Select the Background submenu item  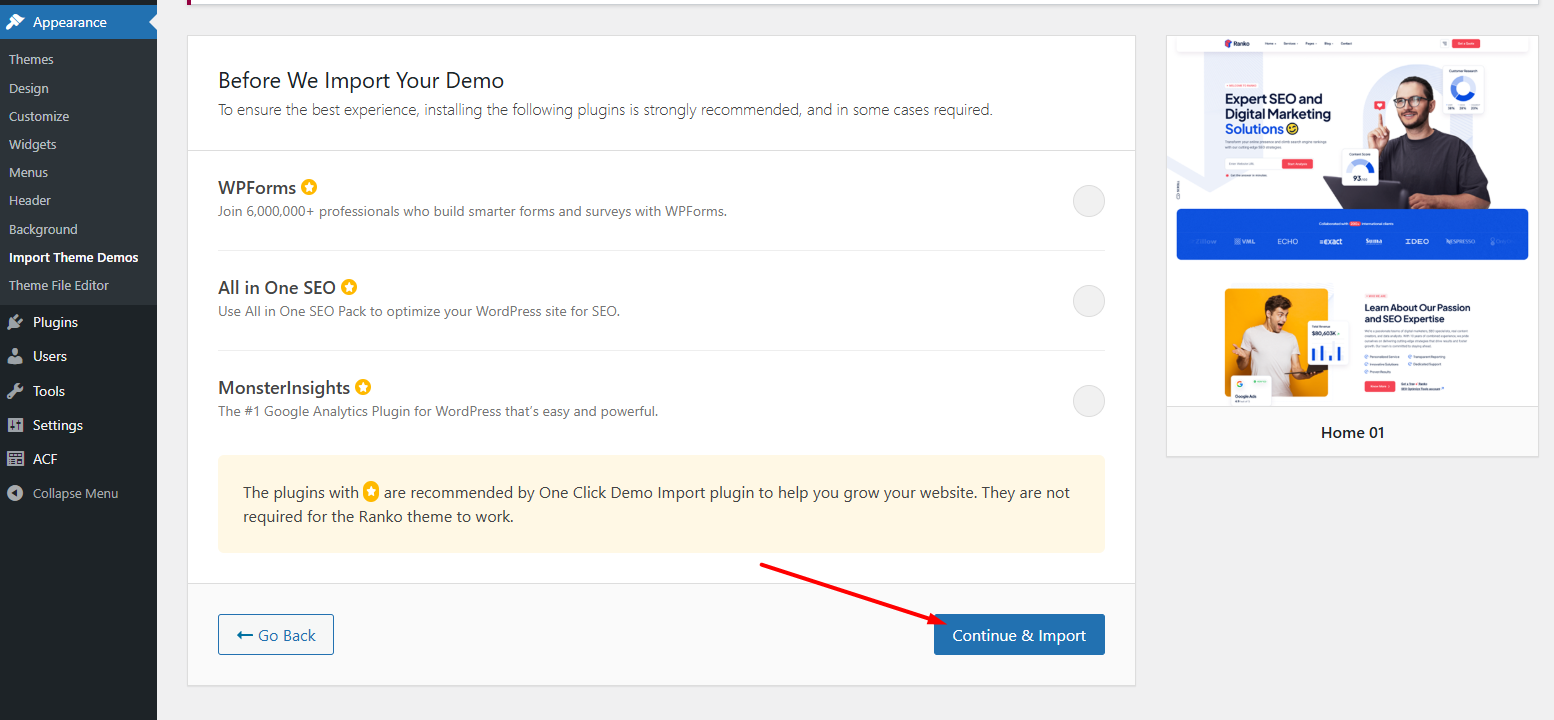[43, 229]
